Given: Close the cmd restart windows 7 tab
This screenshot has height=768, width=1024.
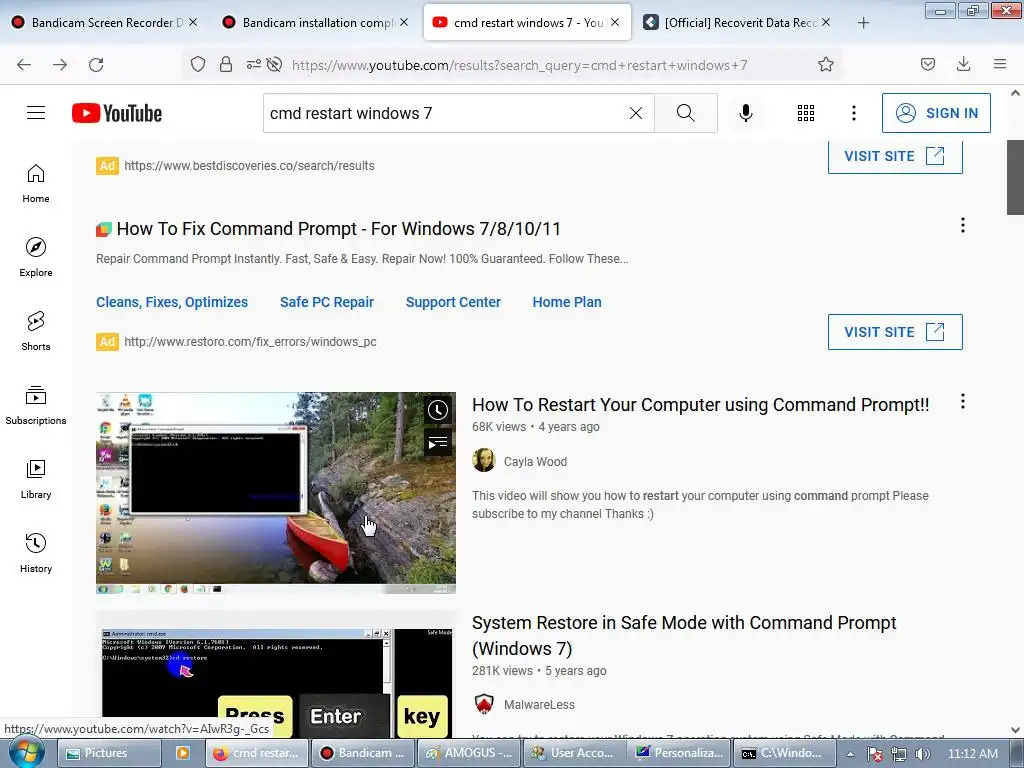Looking at the screenshot, I should pyautogui.click(x=615, y=22).
